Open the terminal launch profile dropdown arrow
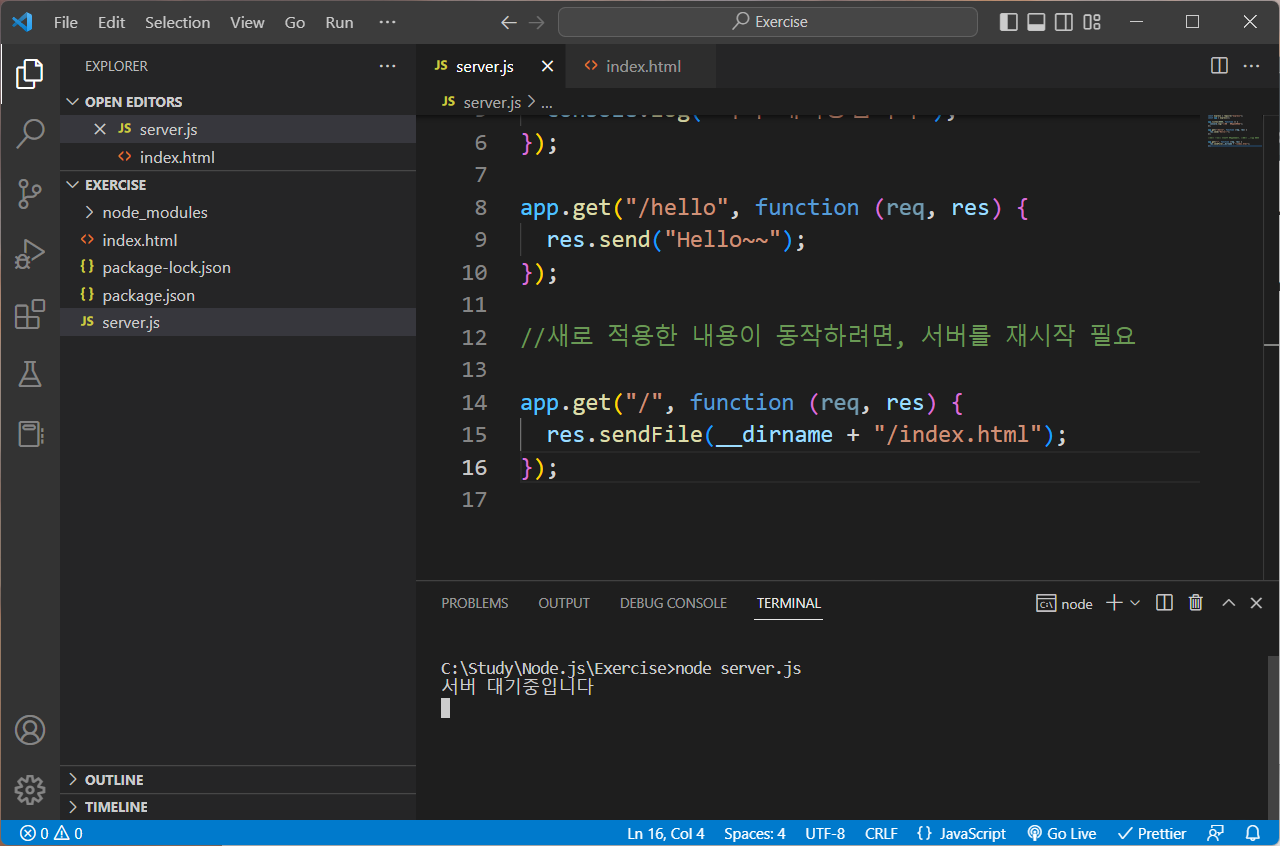 click(x=1135, y=603)
